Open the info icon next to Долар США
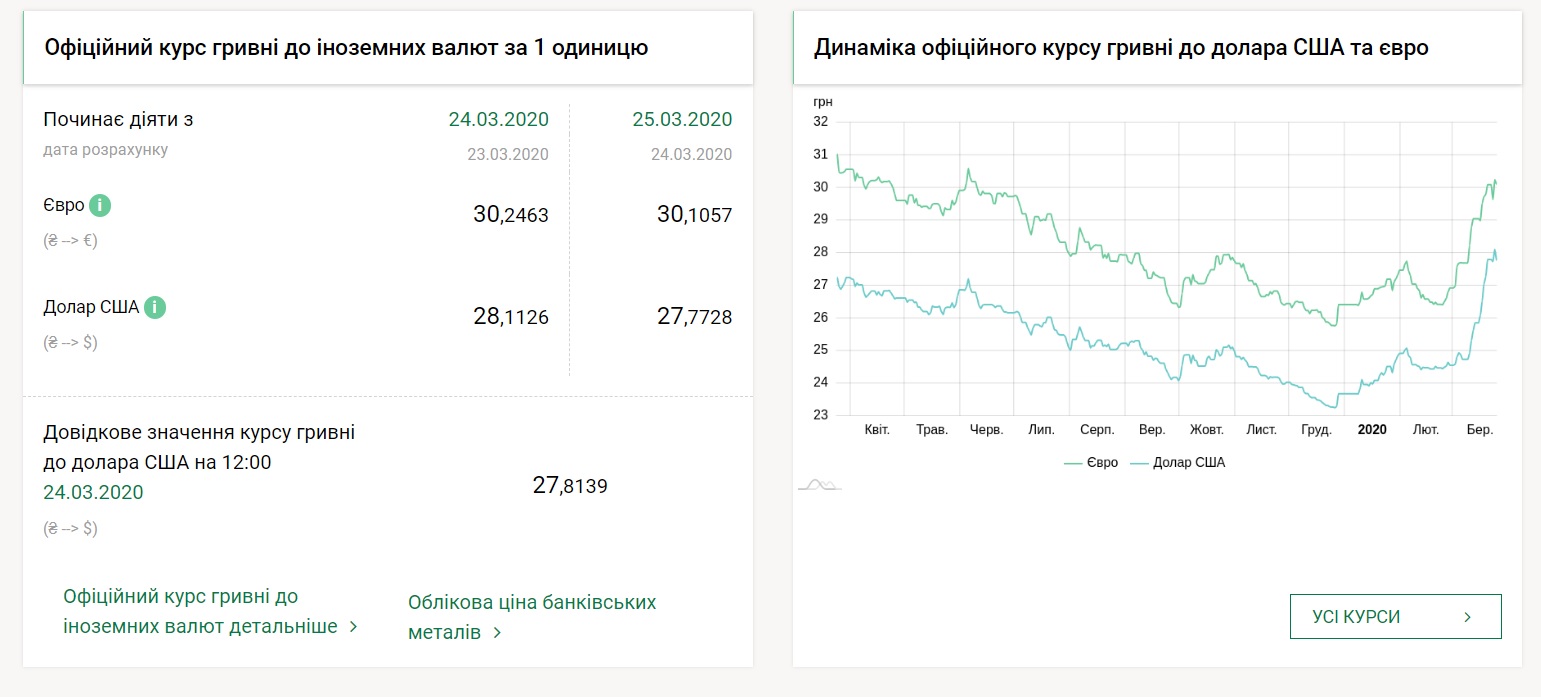This screenshot has width=1541, height=697. (154, 307)
